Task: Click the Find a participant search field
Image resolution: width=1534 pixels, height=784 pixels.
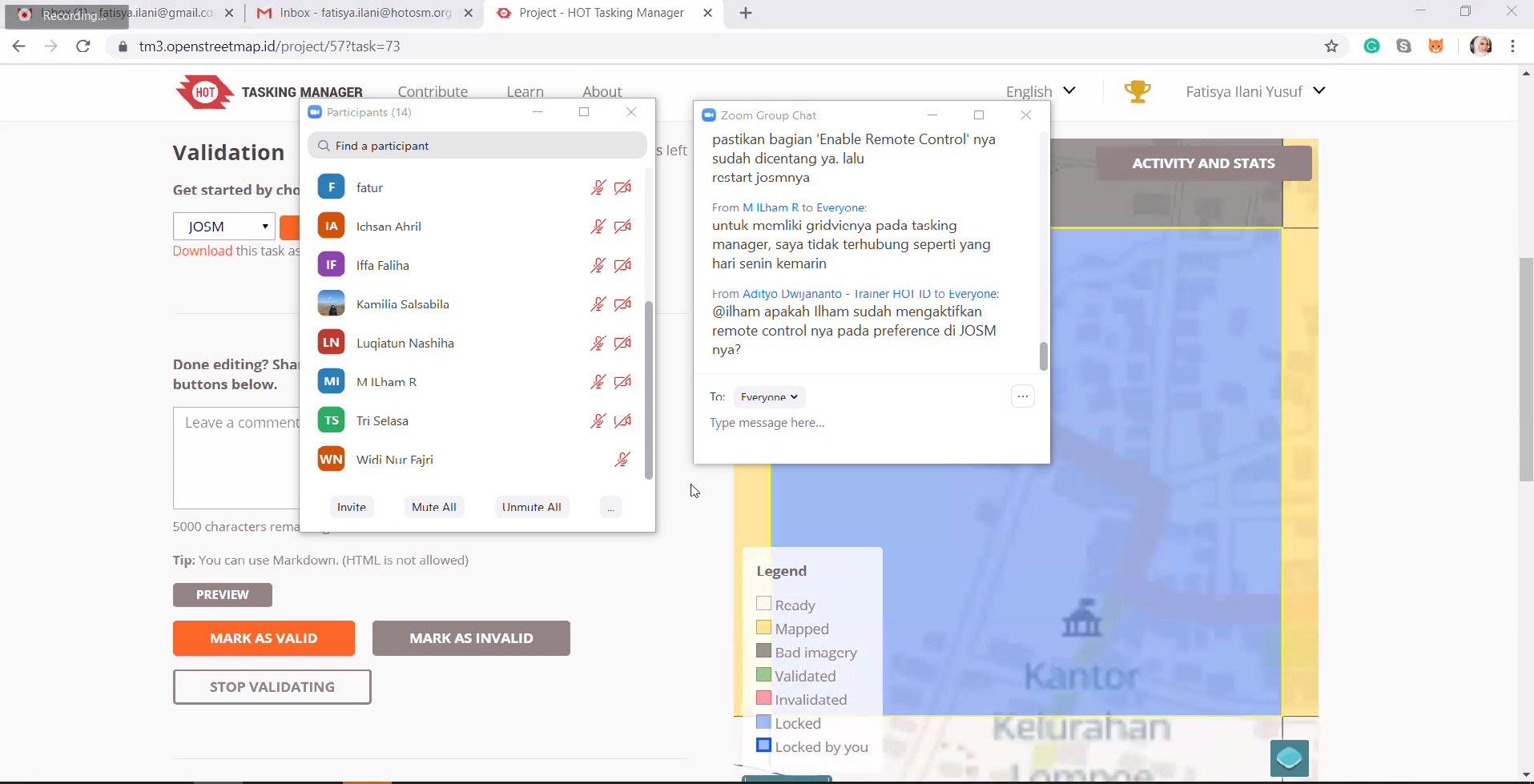Action: click(477, 146)
